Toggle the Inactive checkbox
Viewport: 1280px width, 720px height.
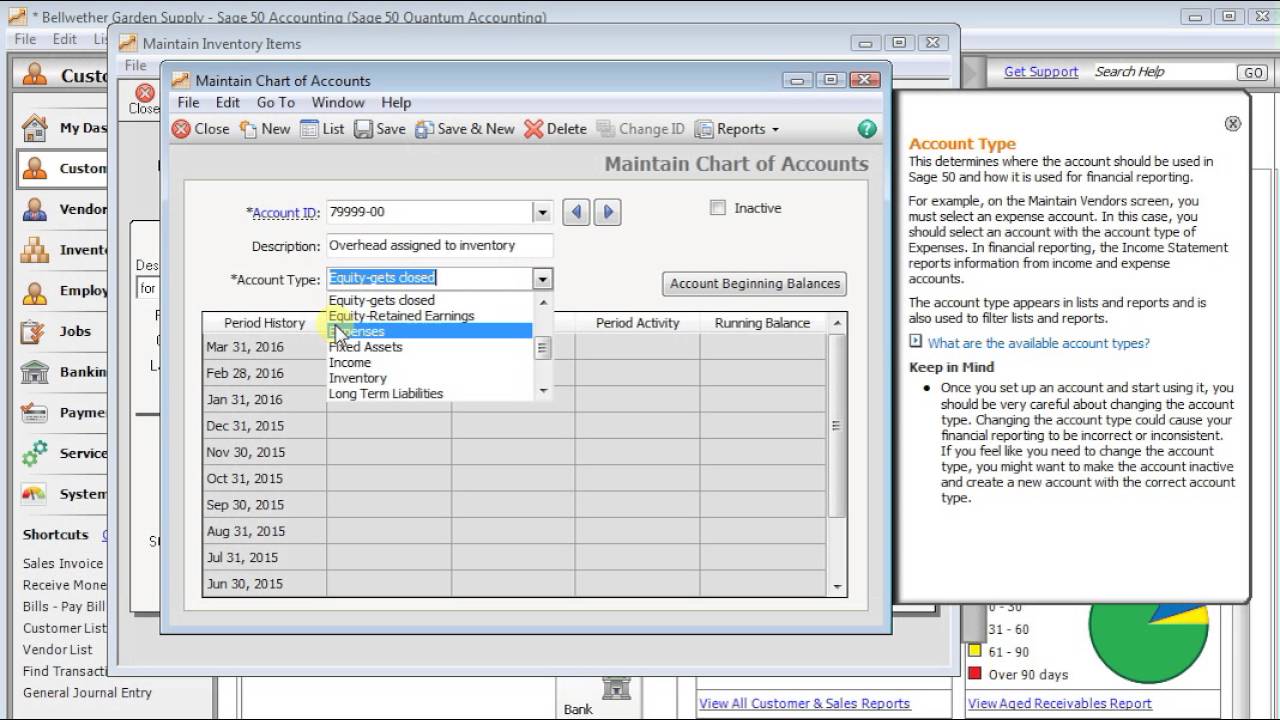click(717, 208)
